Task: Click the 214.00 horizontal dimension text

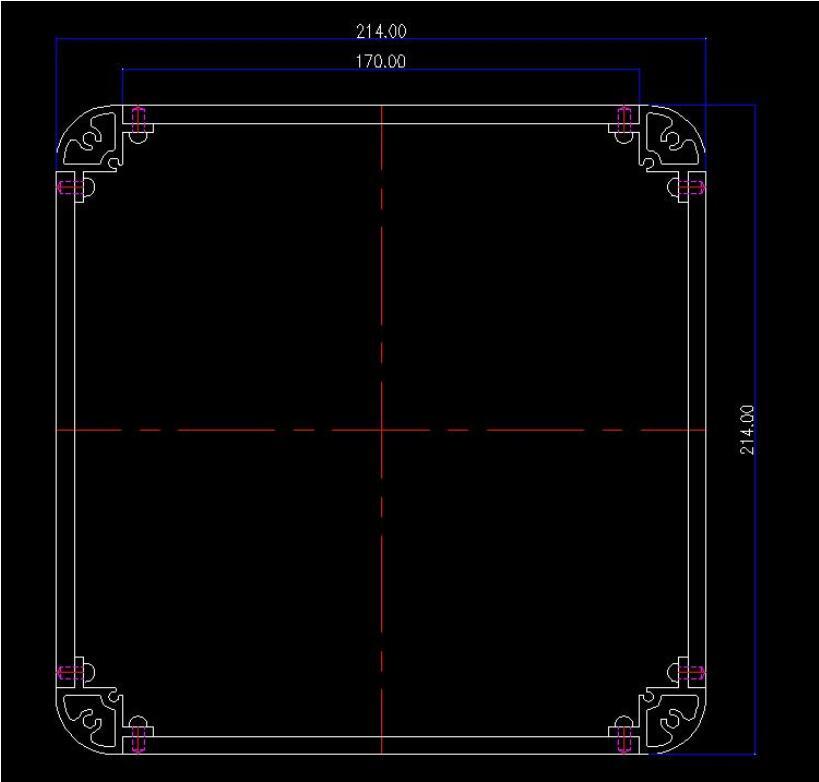Action: [381, 32]
